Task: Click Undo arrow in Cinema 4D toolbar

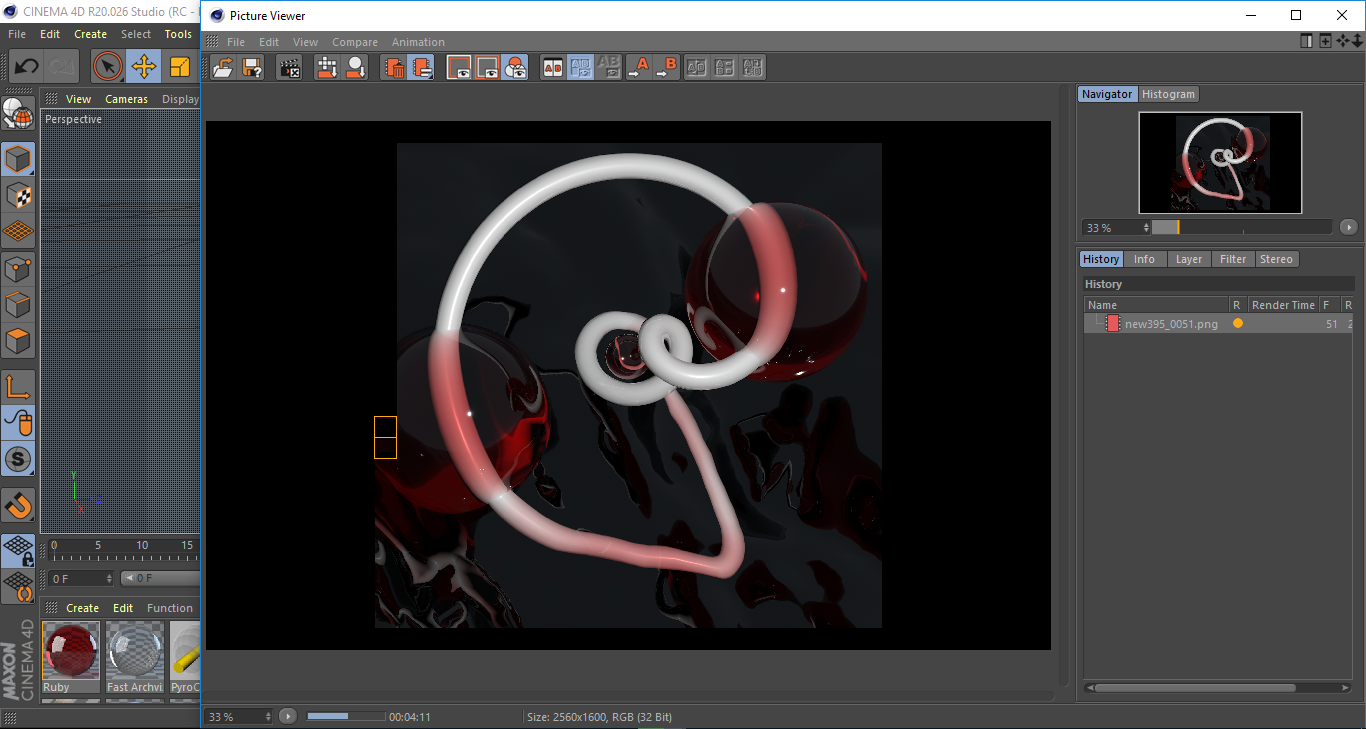Action: point(27,67)
